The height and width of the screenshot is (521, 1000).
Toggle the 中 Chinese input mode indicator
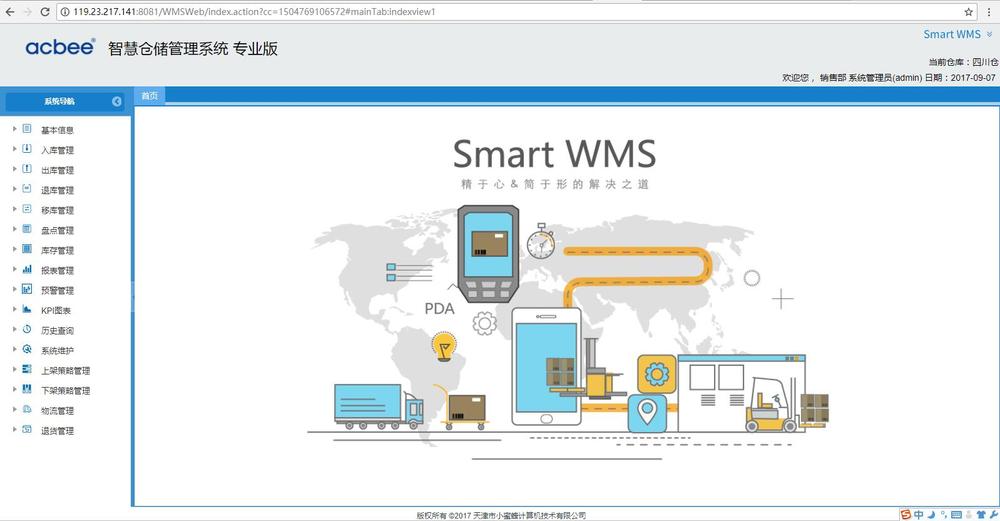[918, 514]
